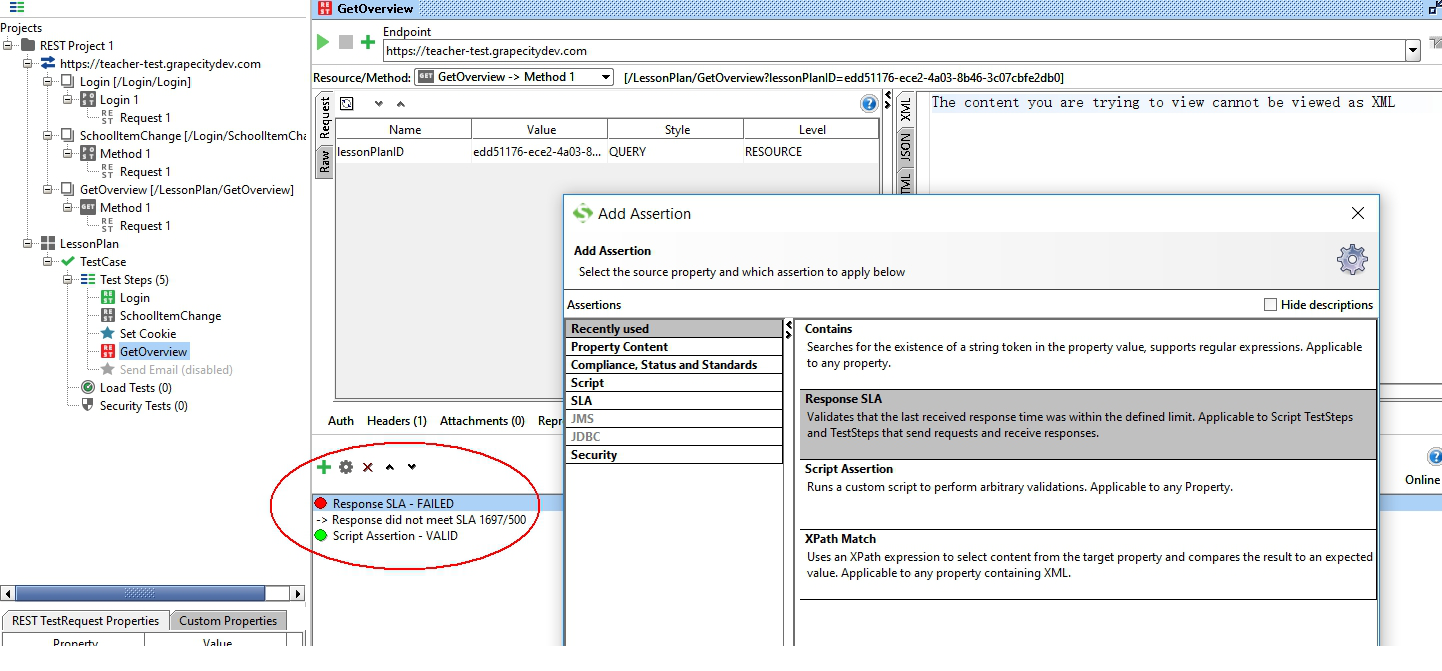Click the lessonPlanID value cell
Image resolution: width=1442 pixels, height=671 pixels.
pyautogui.click(x=539, y=152)
